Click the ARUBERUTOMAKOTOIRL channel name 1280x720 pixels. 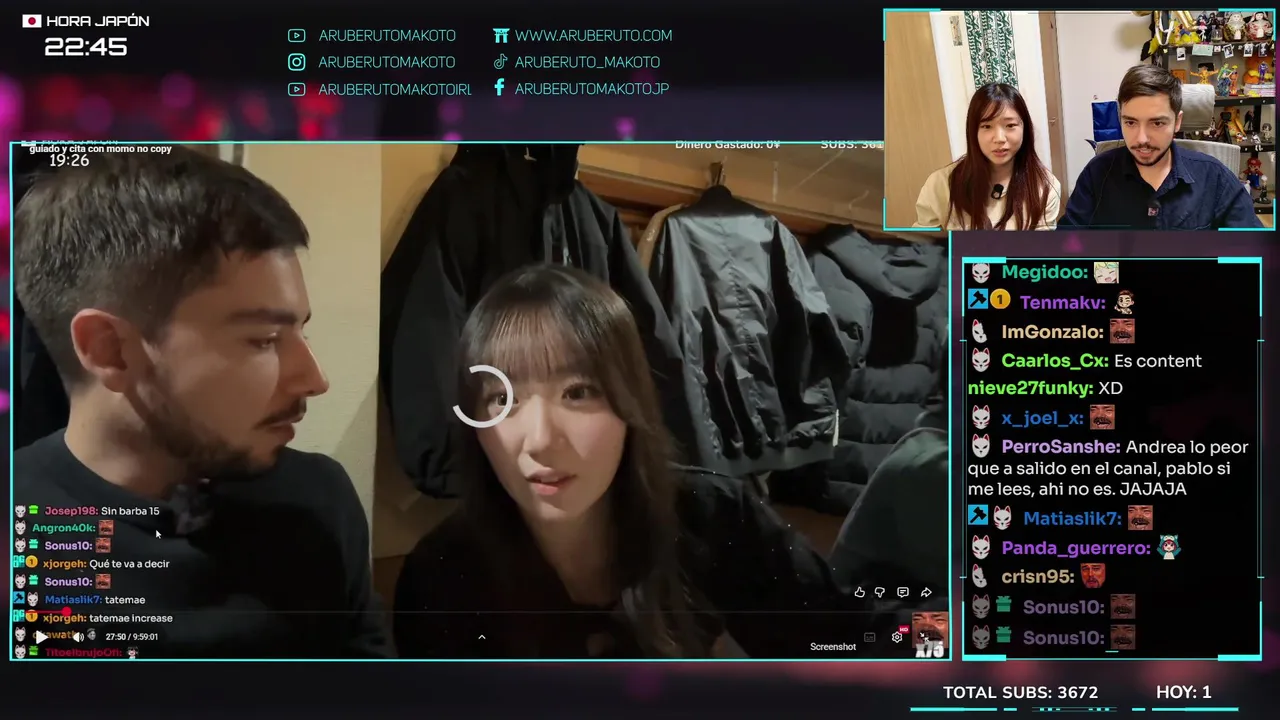(x=395, y=89)
